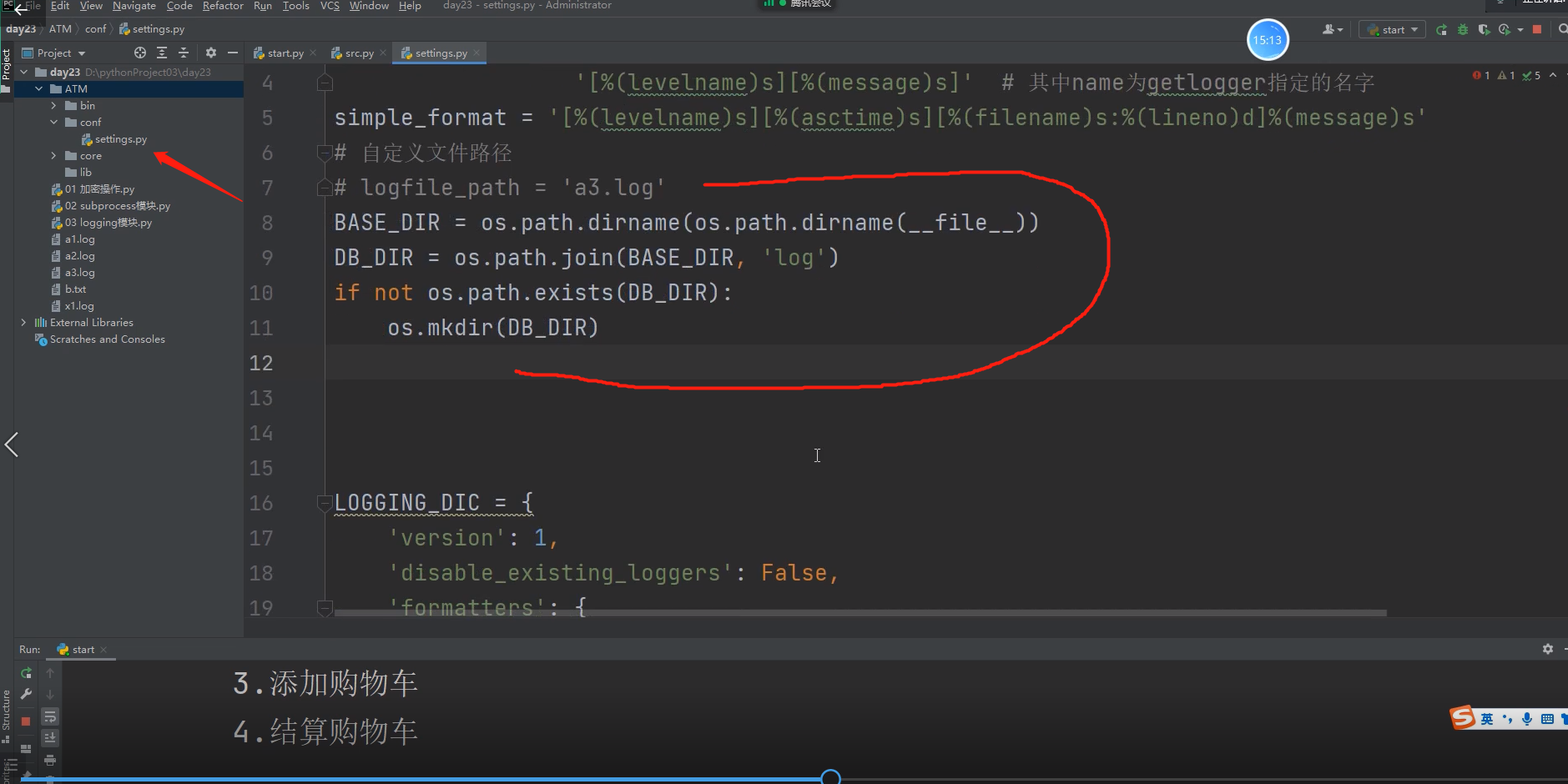Open Search Everywhere magnifier icon
The image size is (1568, 784).
tap(1563, 30)
